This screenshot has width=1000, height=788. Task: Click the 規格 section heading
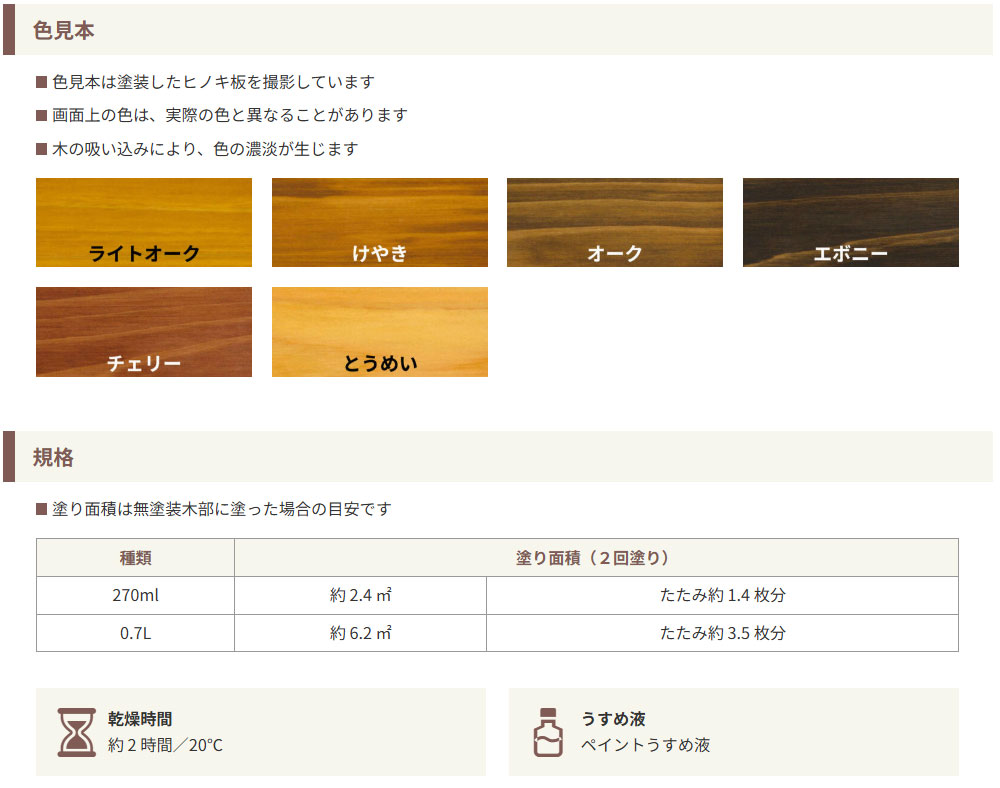tap(54, 458)
